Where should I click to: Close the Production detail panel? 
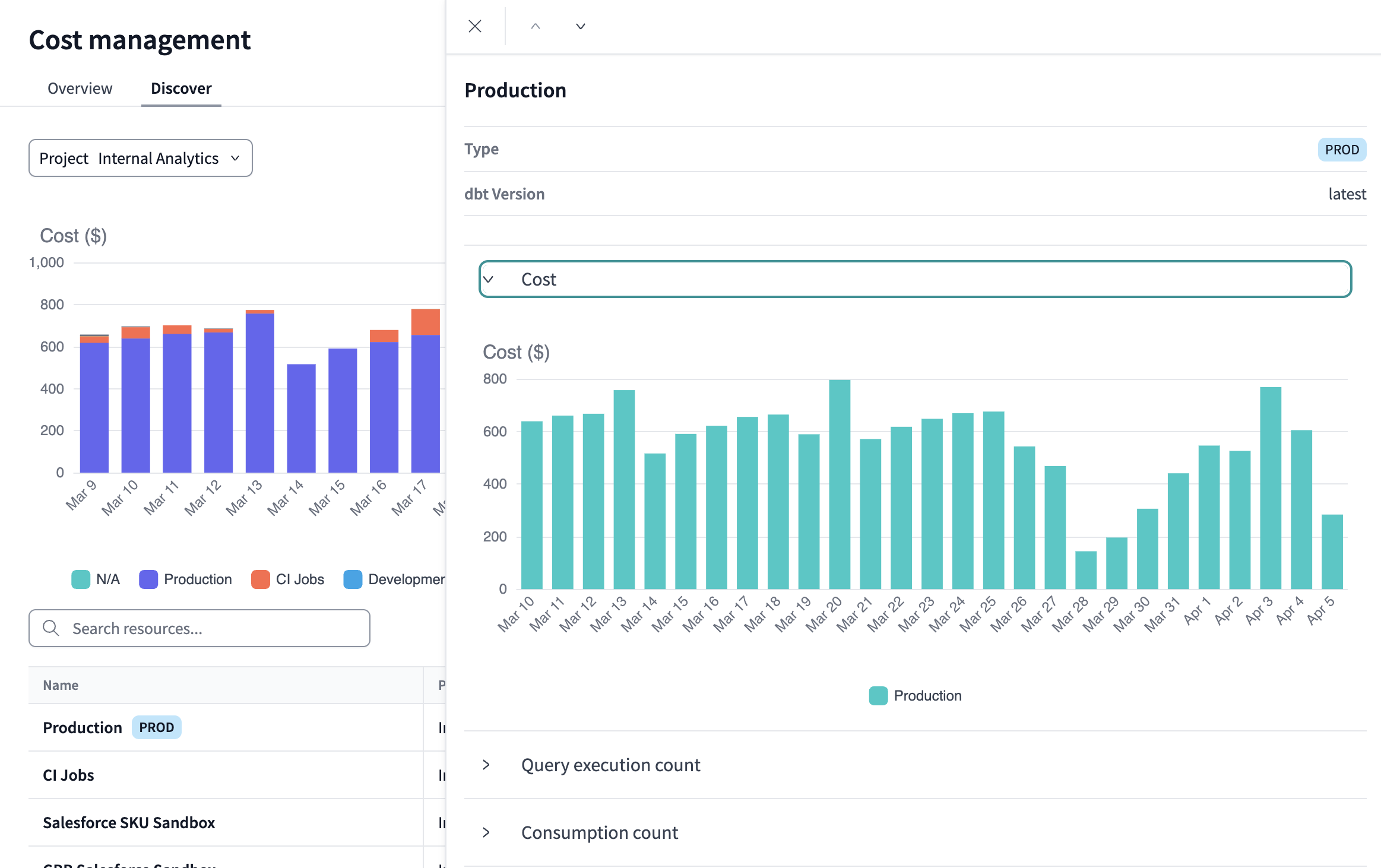click(474, 26)
